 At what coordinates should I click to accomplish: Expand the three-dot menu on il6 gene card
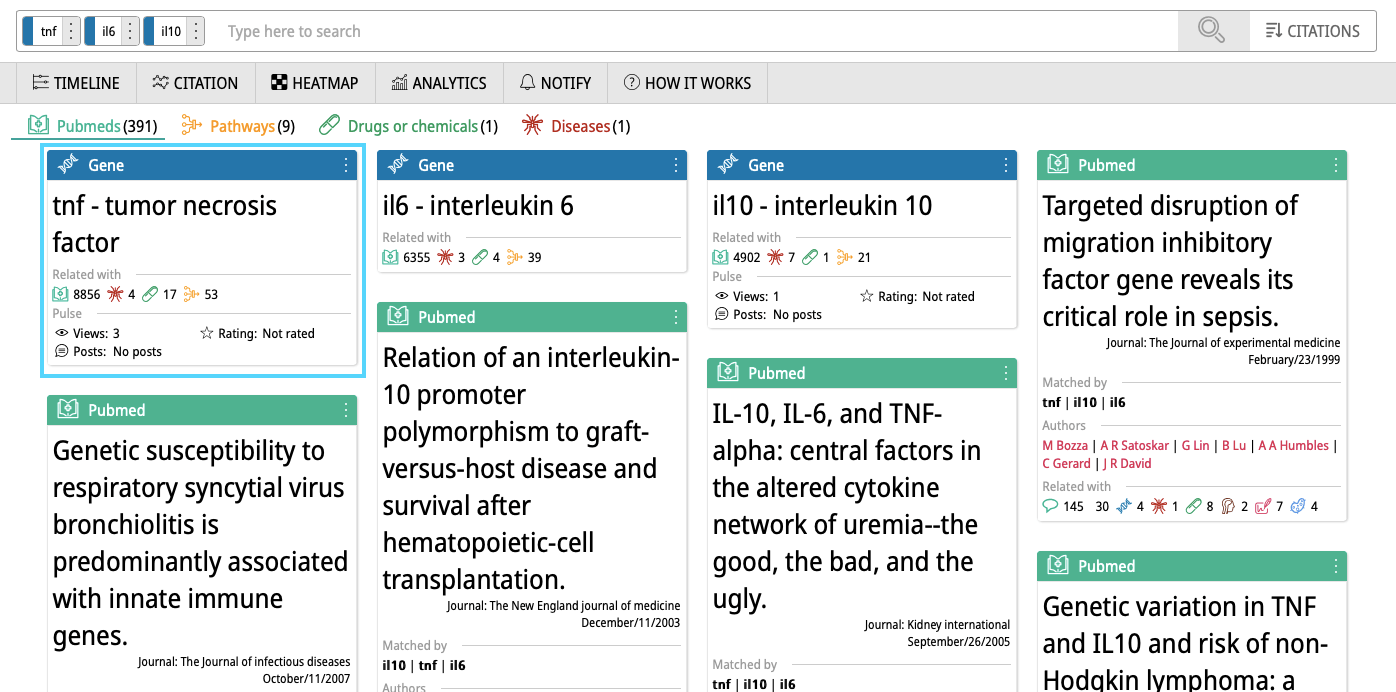coord(676,165)
